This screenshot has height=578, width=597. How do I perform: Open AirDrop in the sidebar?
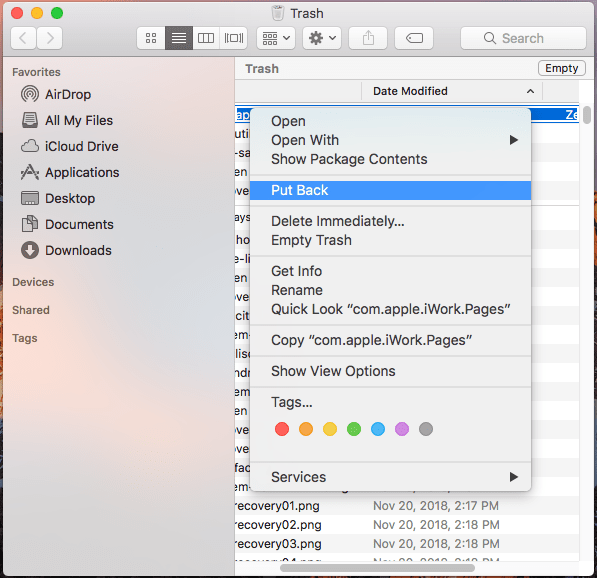click(56, 94)
